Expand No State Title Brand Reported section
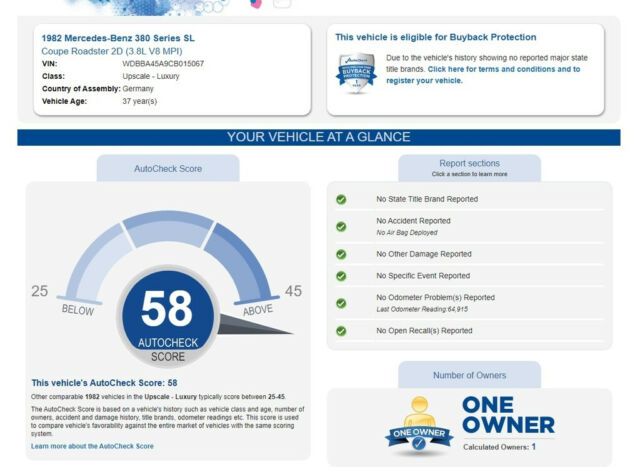The width and height of the screenshot is (640, 467). pos(427,199)
